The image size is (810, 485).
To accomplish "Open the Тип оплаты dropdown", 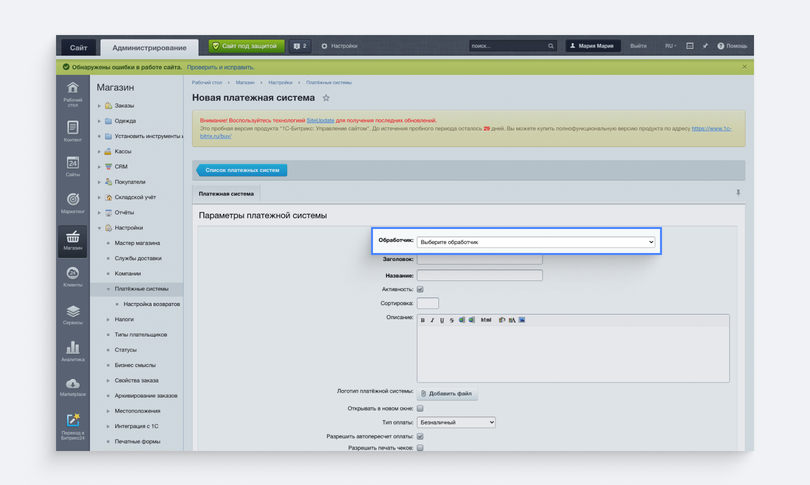I will tap(456, 422).
